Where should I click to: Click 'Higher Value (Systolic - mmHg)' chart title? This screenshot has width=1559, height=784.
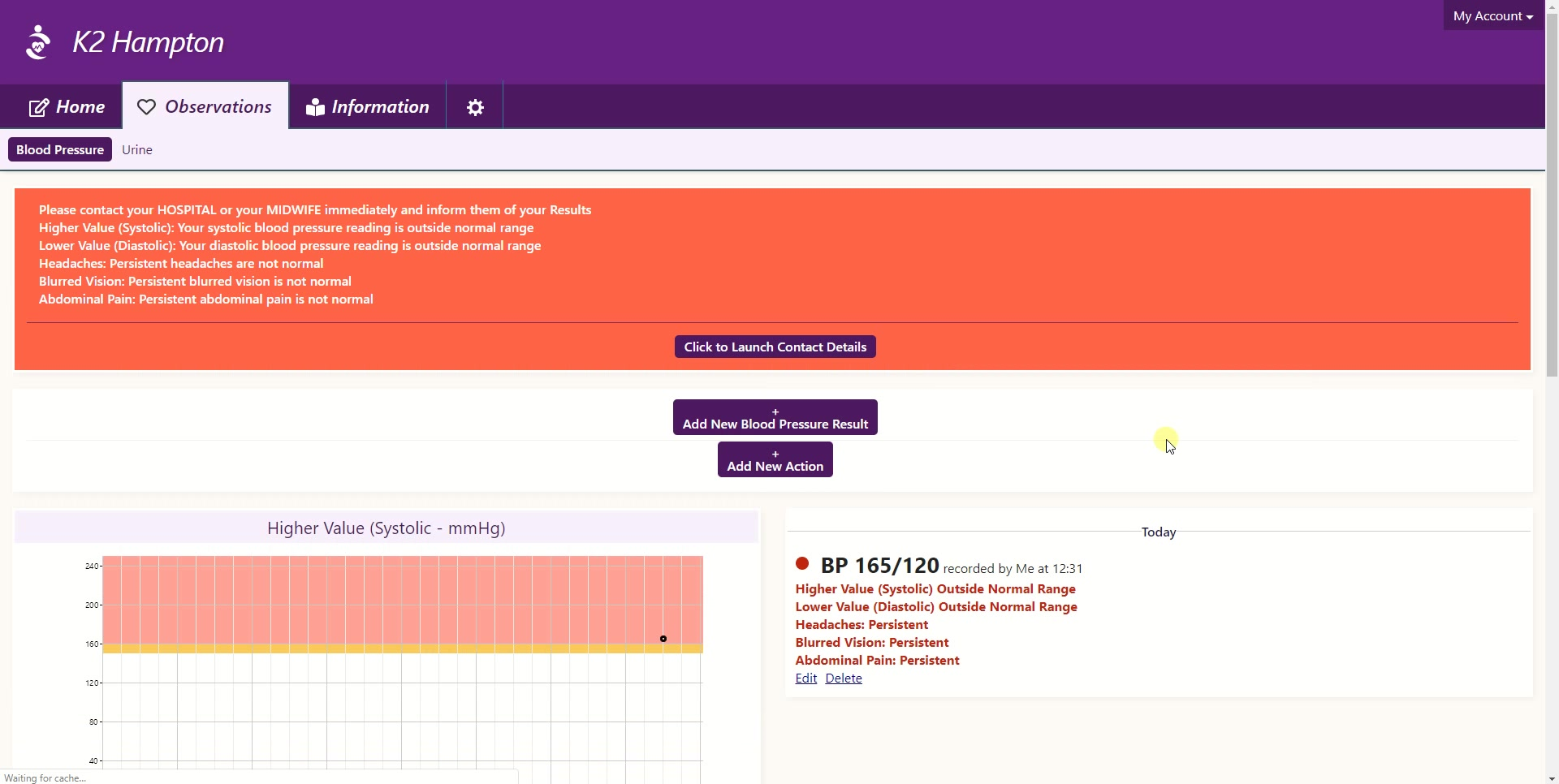click(x=387, y=528)
